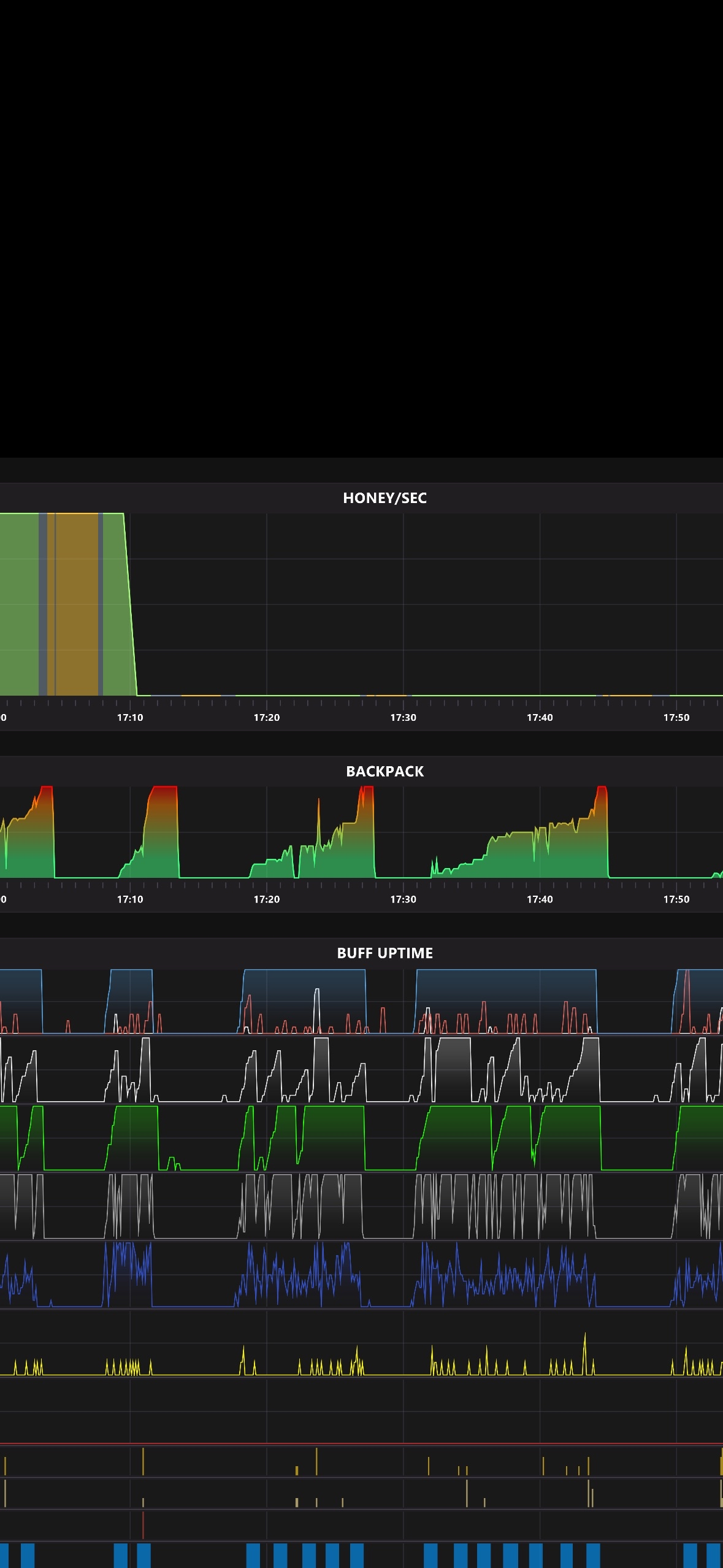The width and height of the screenshot is (723, 1568).
Task: Click the BACKPACK chart title
Action: (384, 771)
